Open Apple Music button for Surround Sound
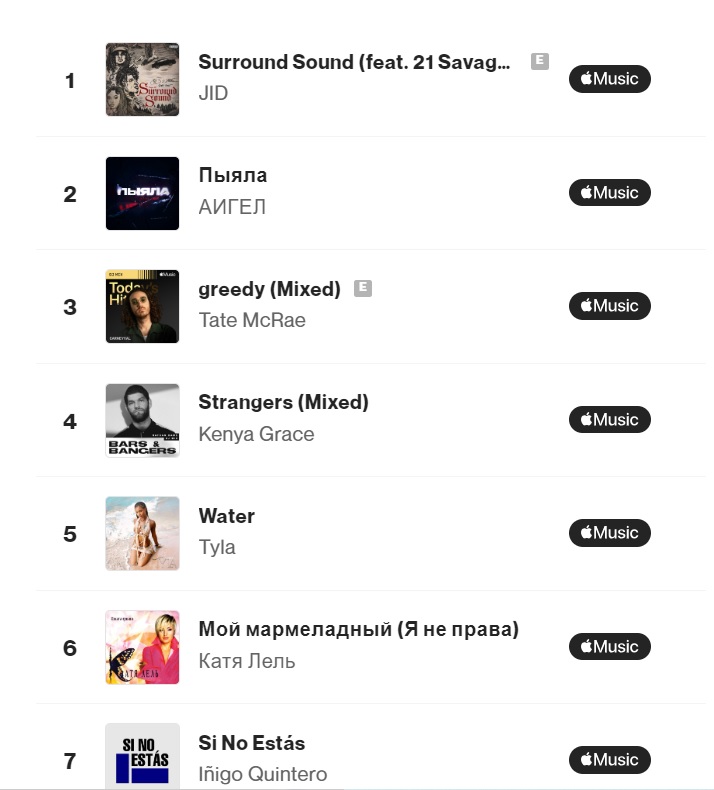 coord(609,80)
